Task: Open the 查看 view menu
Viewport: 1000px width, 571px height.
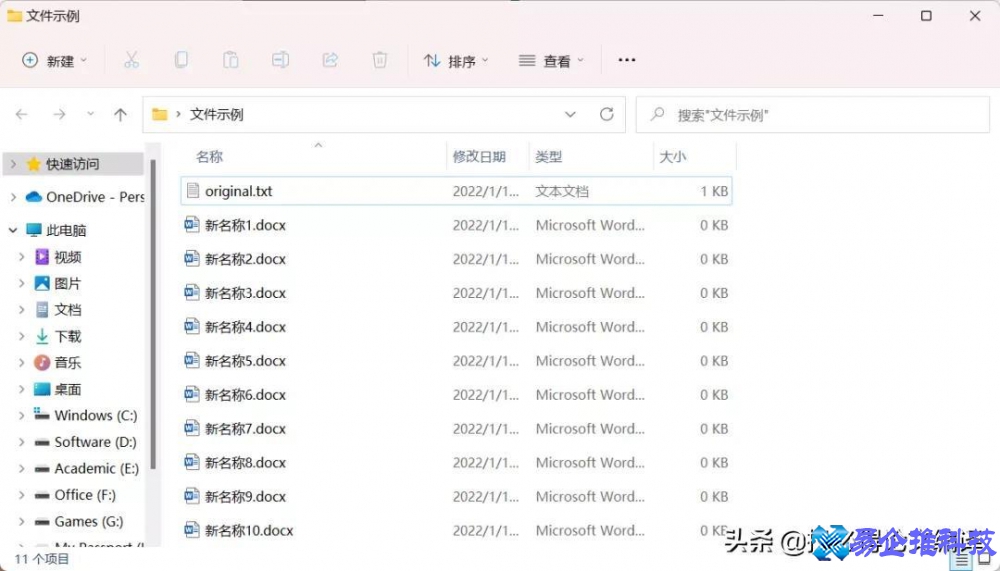Action: [551, 61]
